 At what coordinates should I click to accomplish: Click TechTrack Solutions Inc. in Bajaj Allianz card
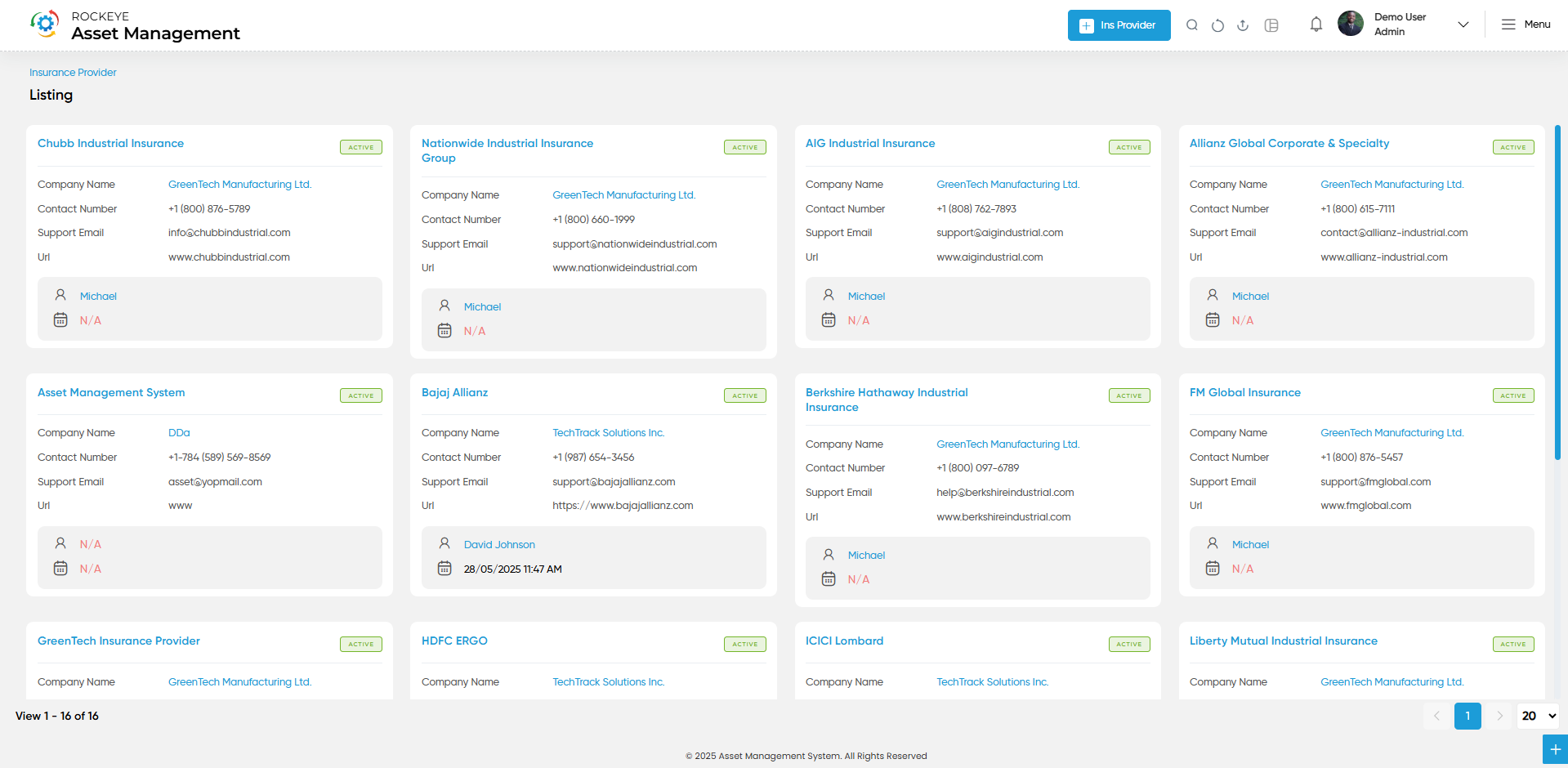(608, 433)
